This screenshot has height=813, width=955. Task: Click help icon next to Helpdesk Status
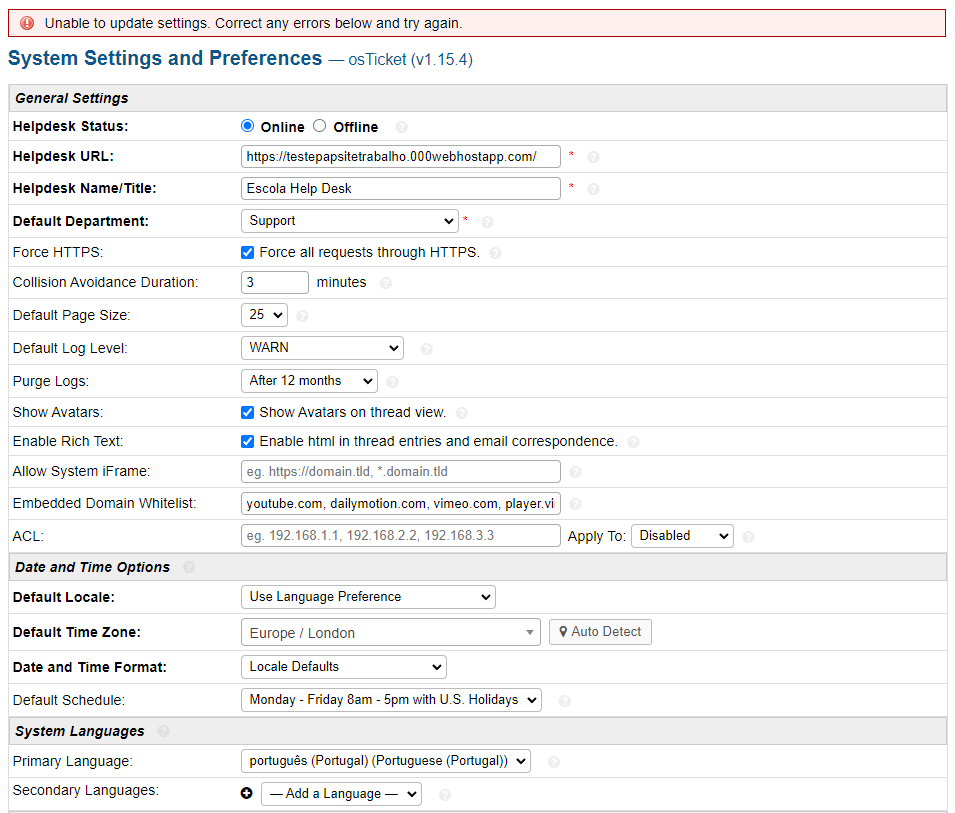(x=402, y=127)
